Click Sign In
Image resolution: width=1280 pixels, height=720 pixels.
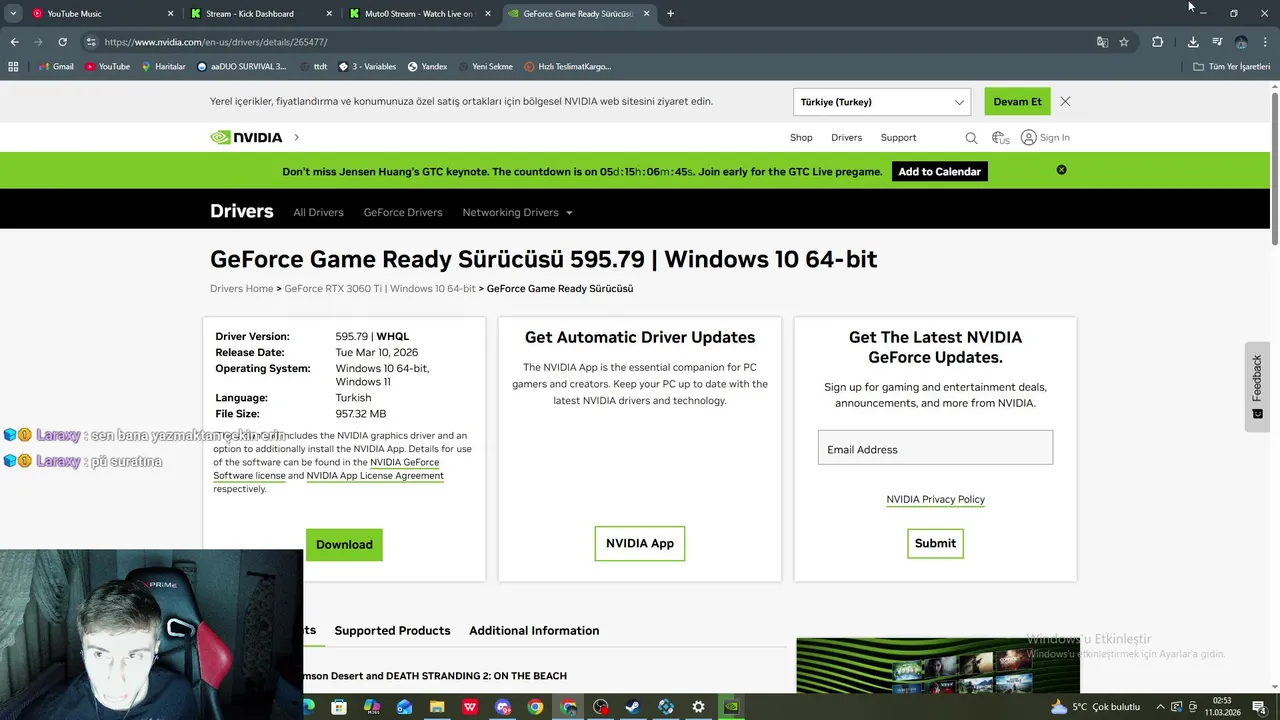(1045, 138)
